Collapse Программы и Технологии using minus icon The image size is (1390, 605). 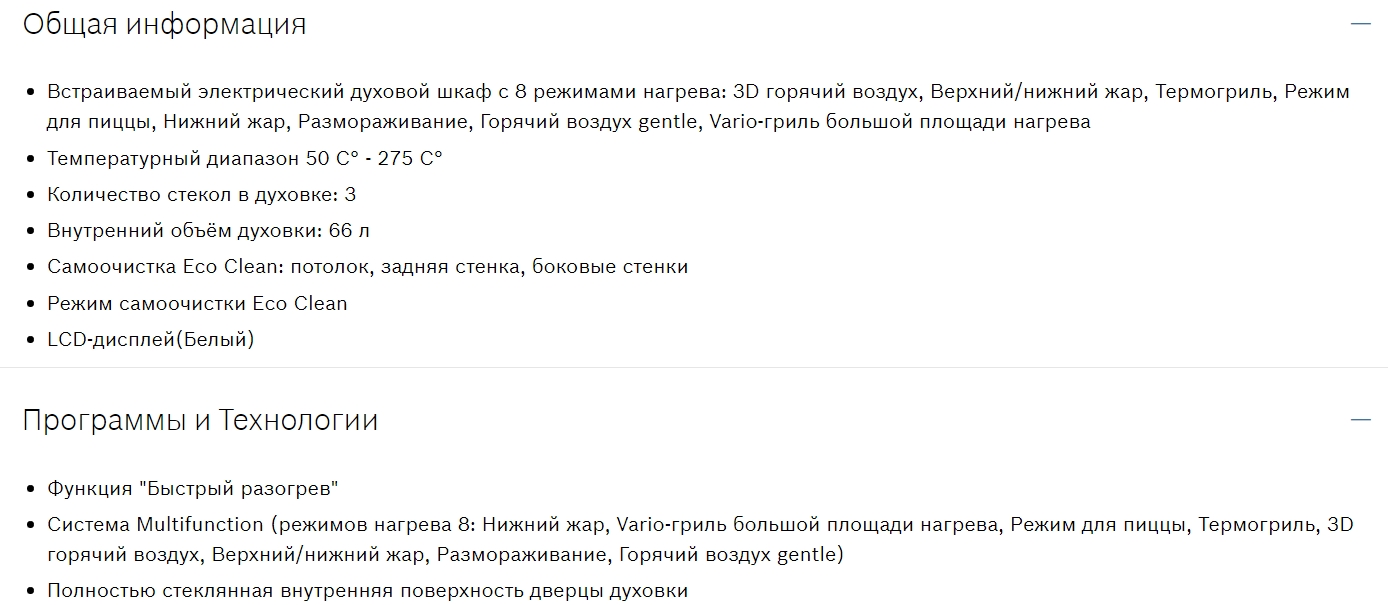tap(1360, 420)
